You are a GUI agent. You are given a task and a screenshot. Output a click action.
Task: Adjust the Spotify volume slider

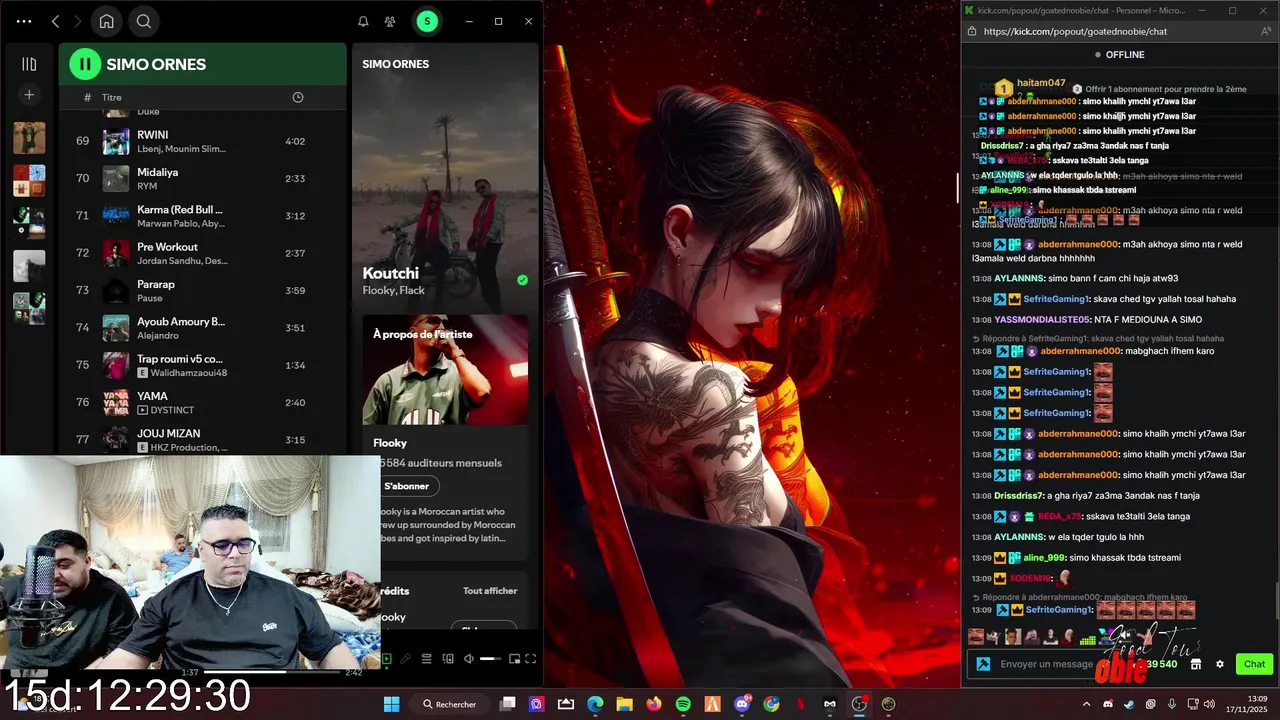click(490, 659)
